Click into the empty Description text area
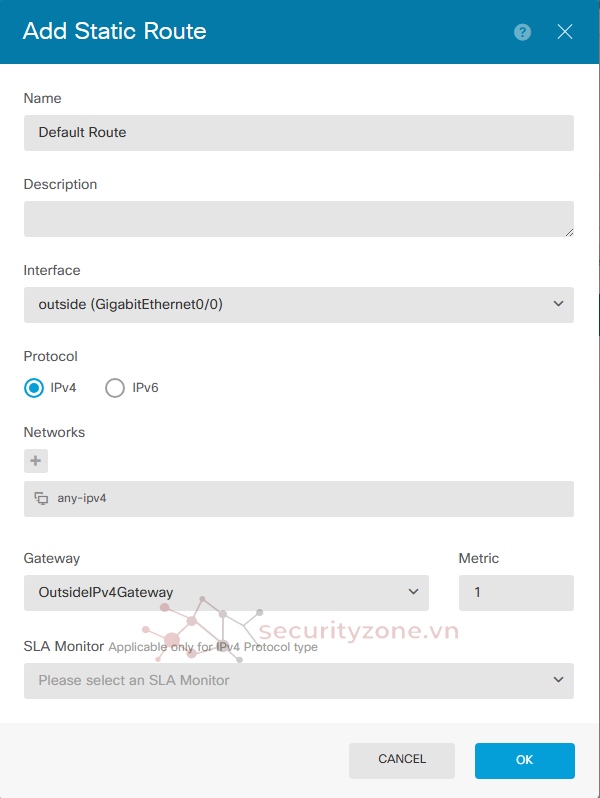This screenshot has height=798, width=600. pos(299,219)
